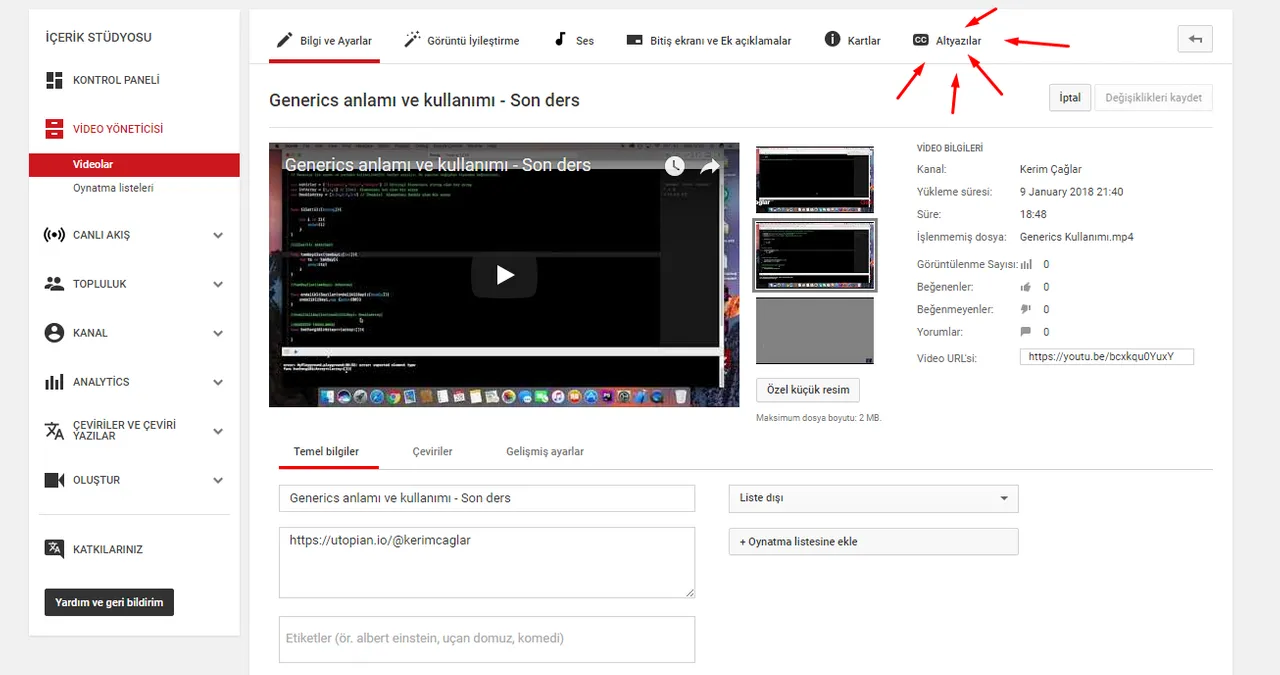Select the third gray thumbnail
The image size is (1280, 675).
(x=814, y=330)
